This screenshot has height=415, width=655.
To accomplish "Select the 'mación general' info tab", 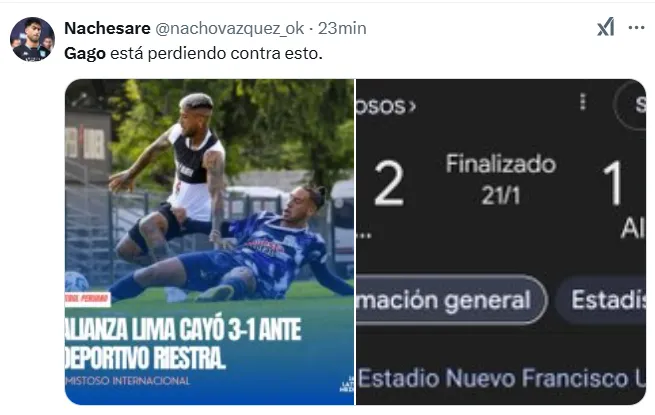I will pyautogui.click(x=451, y=300).
